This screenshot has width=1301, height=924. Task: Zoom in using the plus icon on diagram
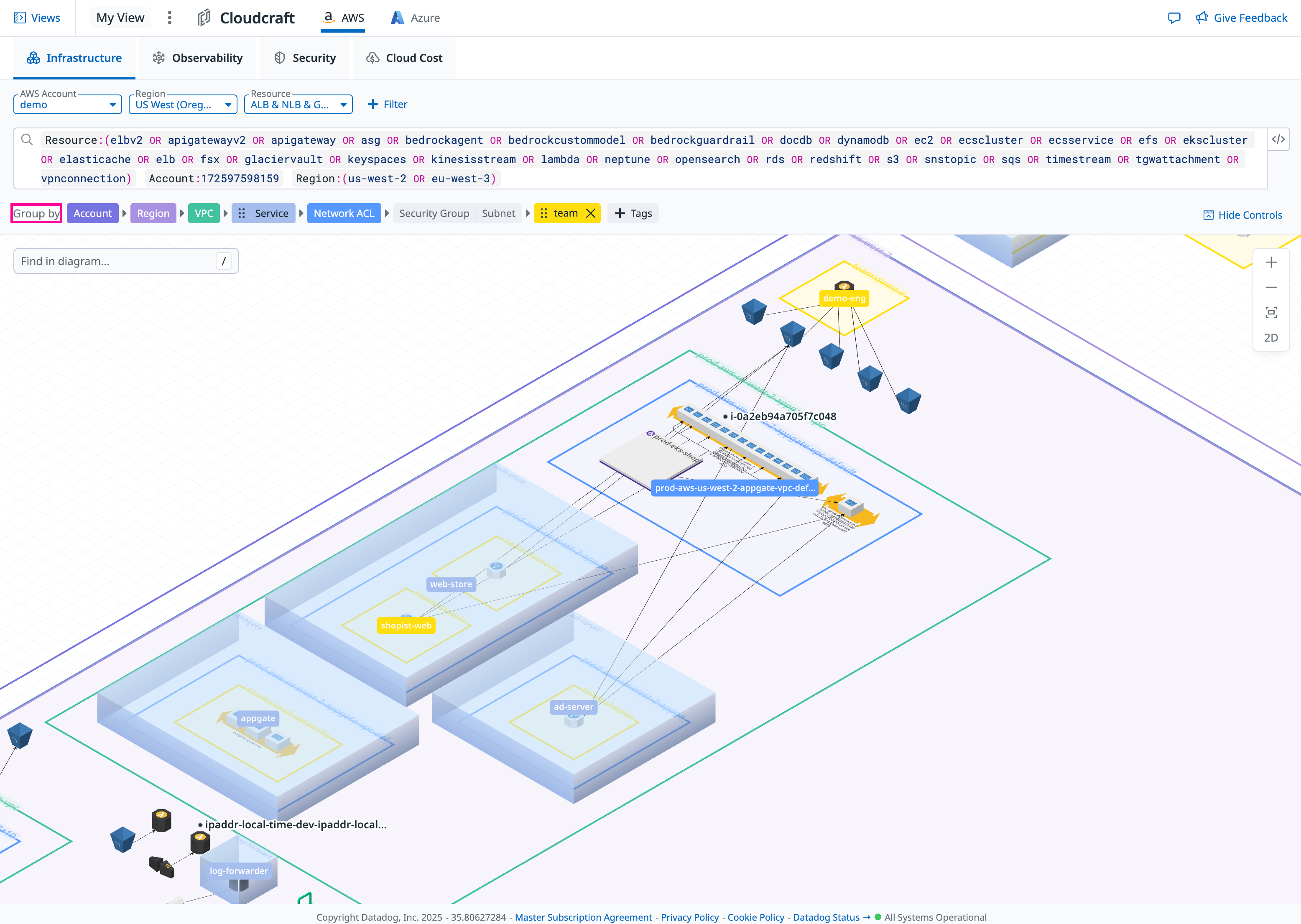point(1271,262)
